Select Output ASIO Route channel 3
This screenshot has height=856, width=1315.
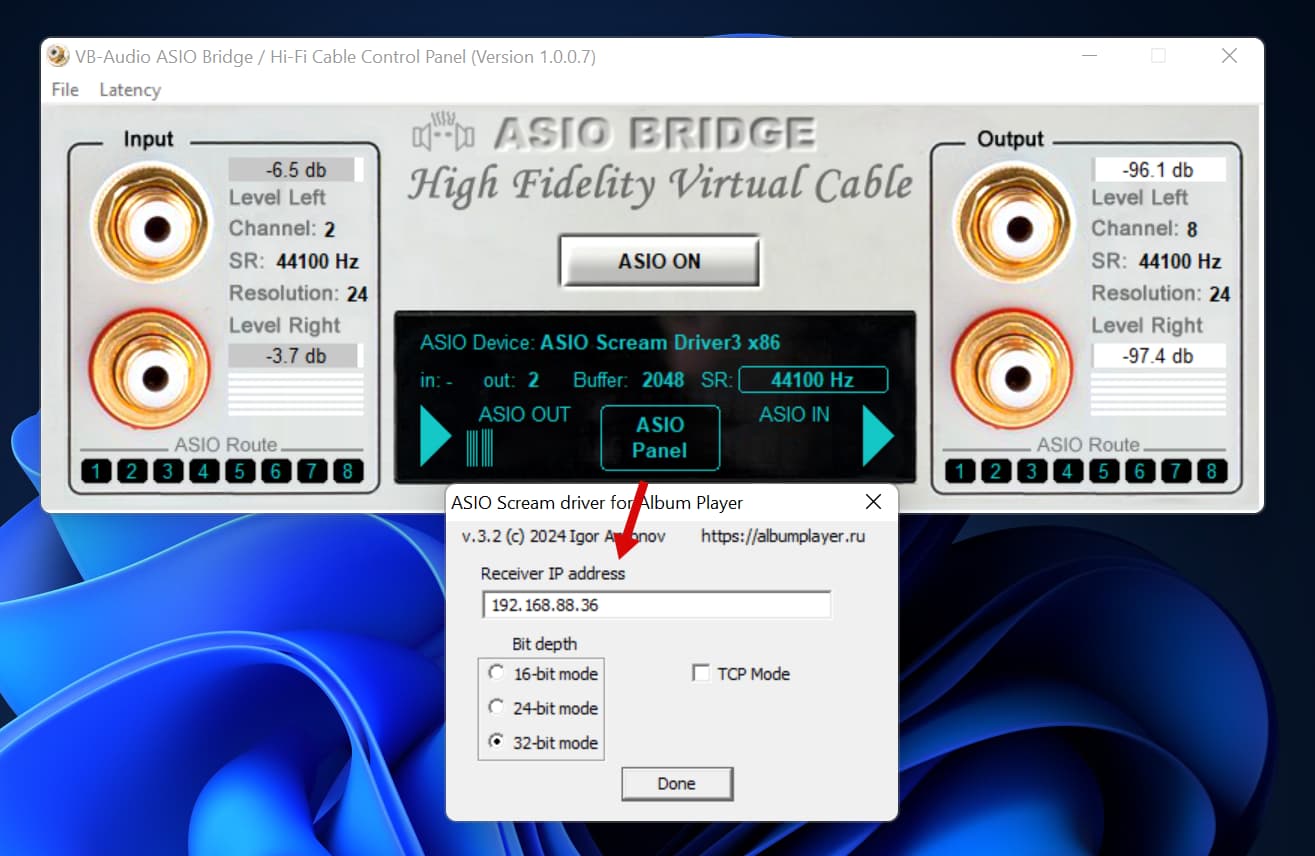pos(1031,471)
